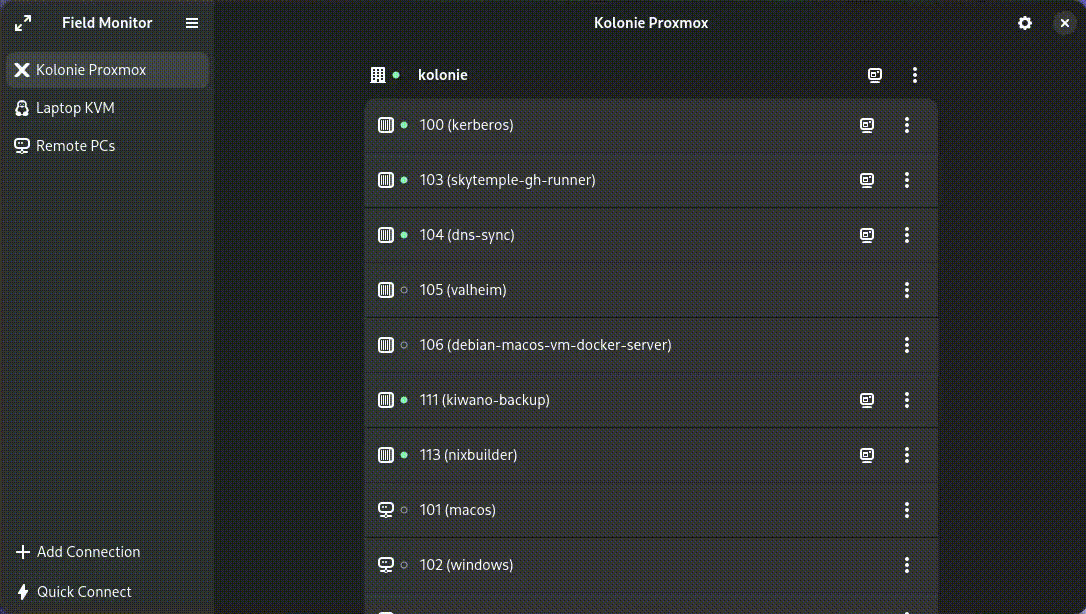This screenshot has height=614, width=1086.
Task: Select Kolonie Proxmox in sidebar
Action: pyautogui.click(x=107, y=70)
